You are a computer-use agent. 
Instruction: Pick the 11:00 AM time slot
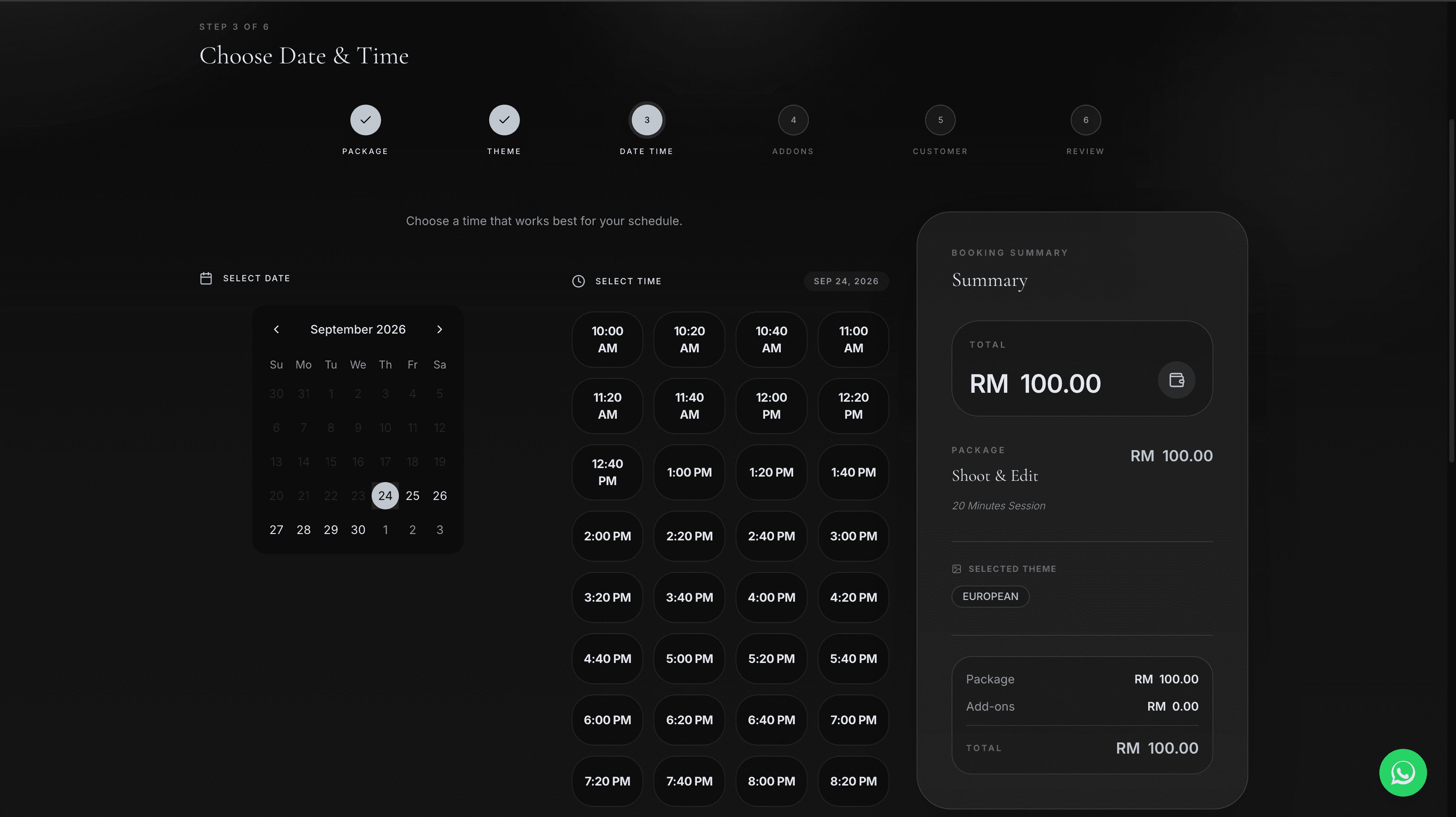853,340
